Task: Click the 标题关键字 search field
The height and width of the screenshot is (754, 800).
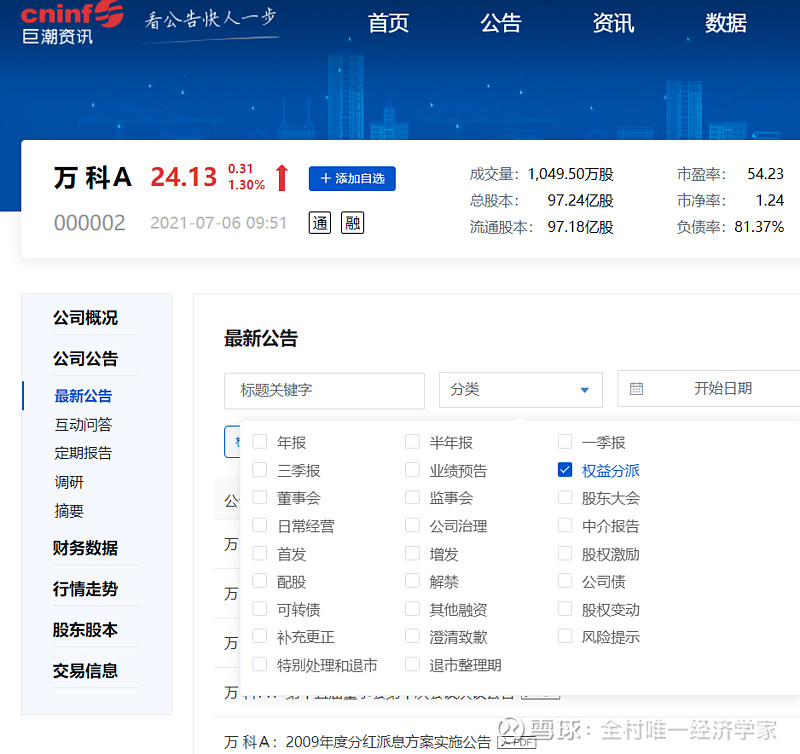Action: coord(324,391)
